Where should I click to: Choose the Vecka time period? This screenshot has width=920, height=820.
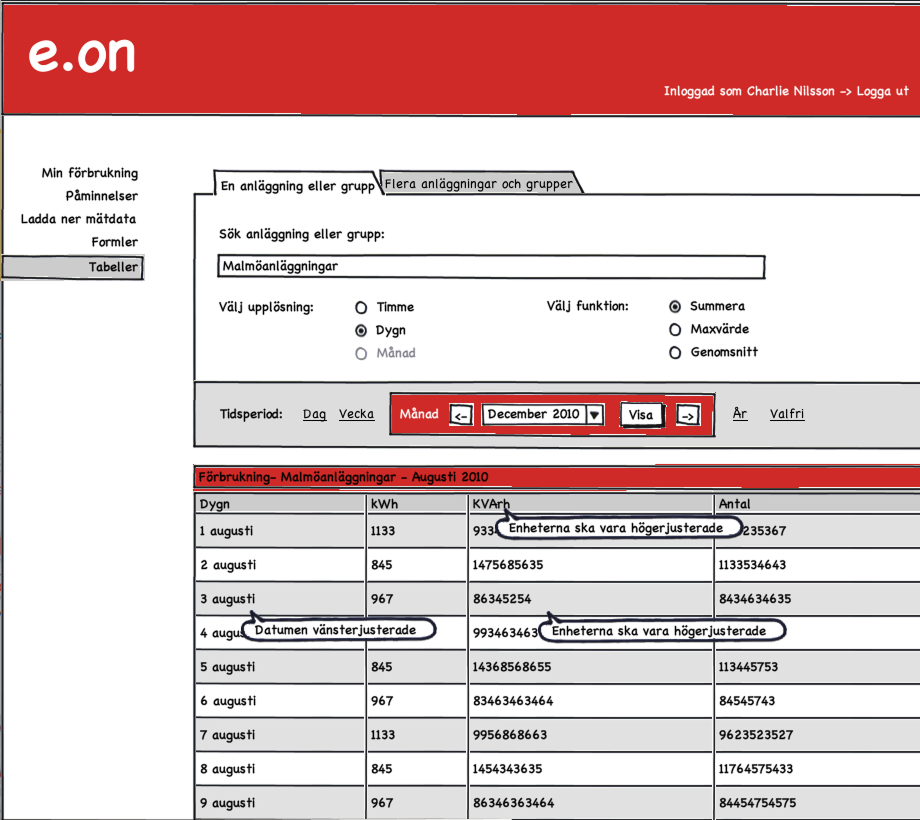(x=356, y=414)
